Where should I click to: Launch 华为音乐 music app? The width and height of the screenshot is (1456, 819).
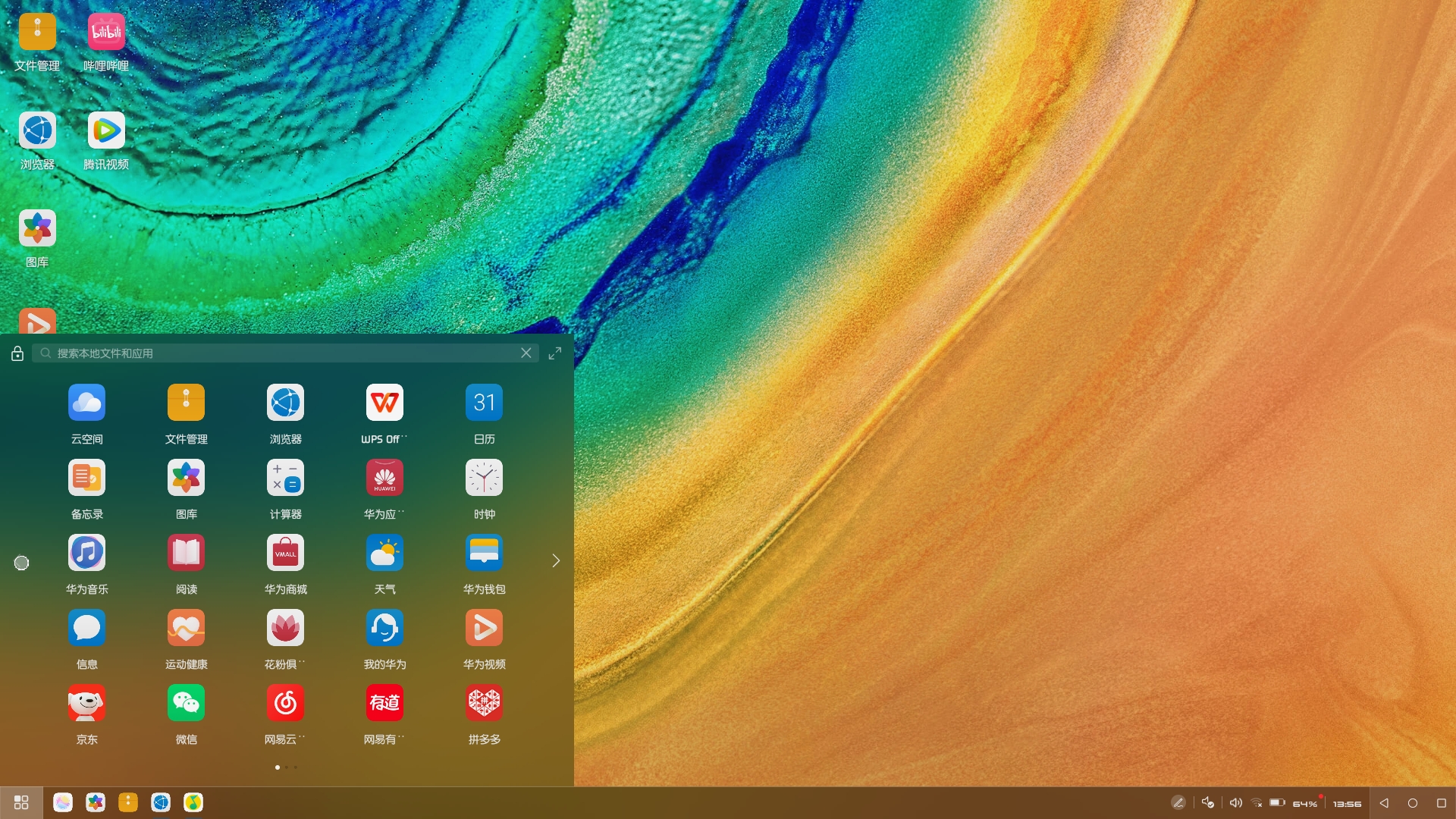coord(86,553)
